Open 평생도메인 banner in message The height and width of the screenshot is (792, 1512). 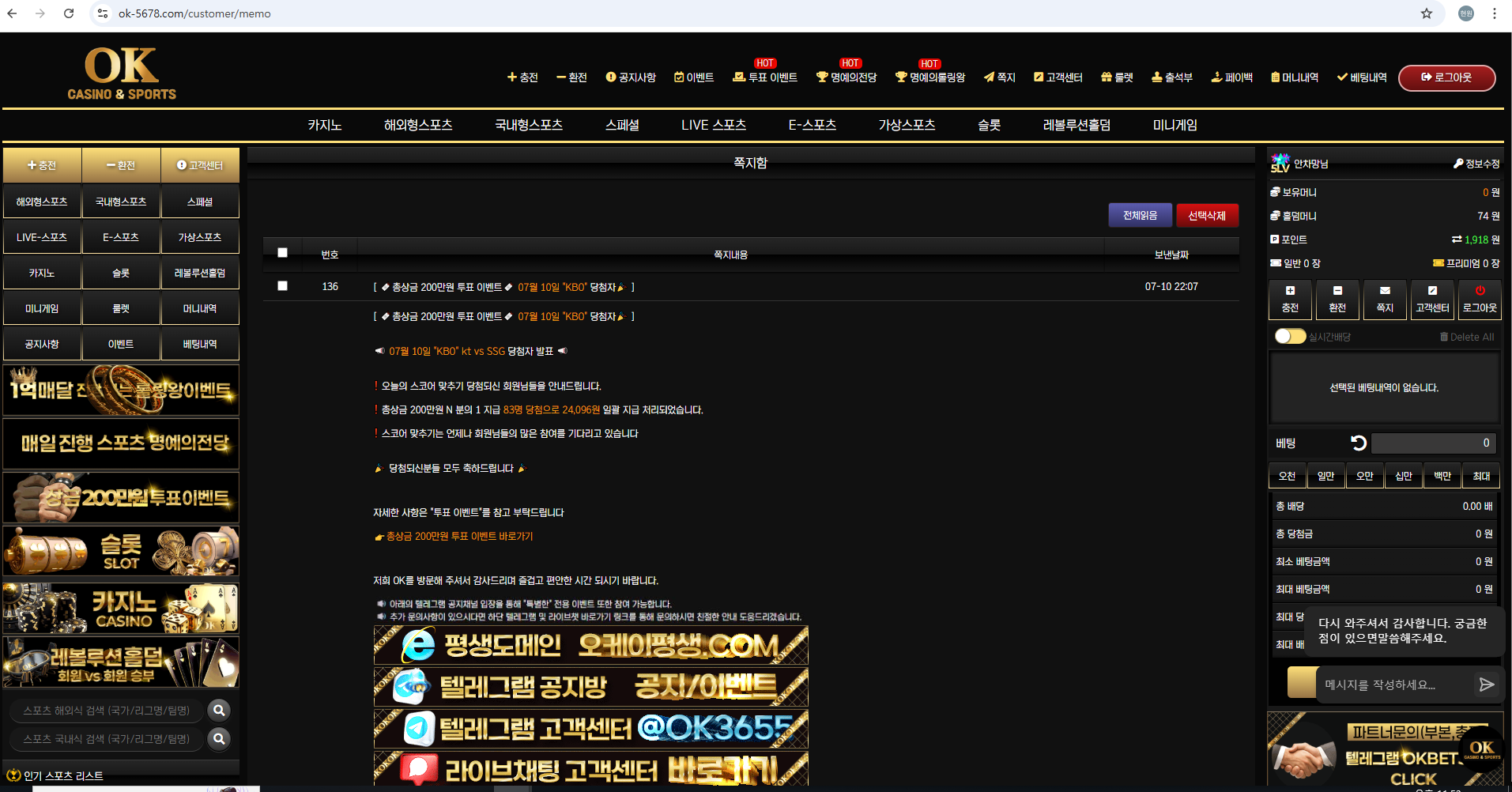(x=591, y=645)
